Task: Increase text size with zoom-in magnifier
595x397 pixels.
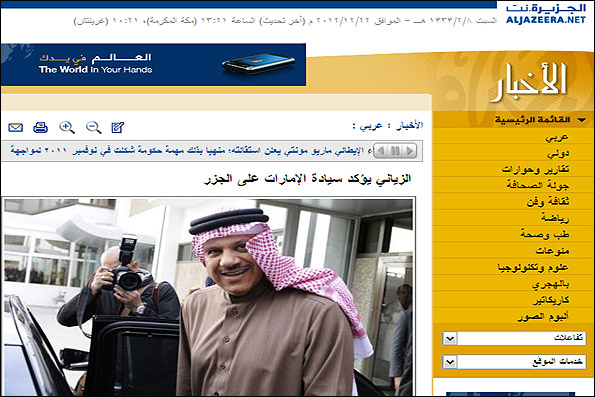Action: pos(67,127)
